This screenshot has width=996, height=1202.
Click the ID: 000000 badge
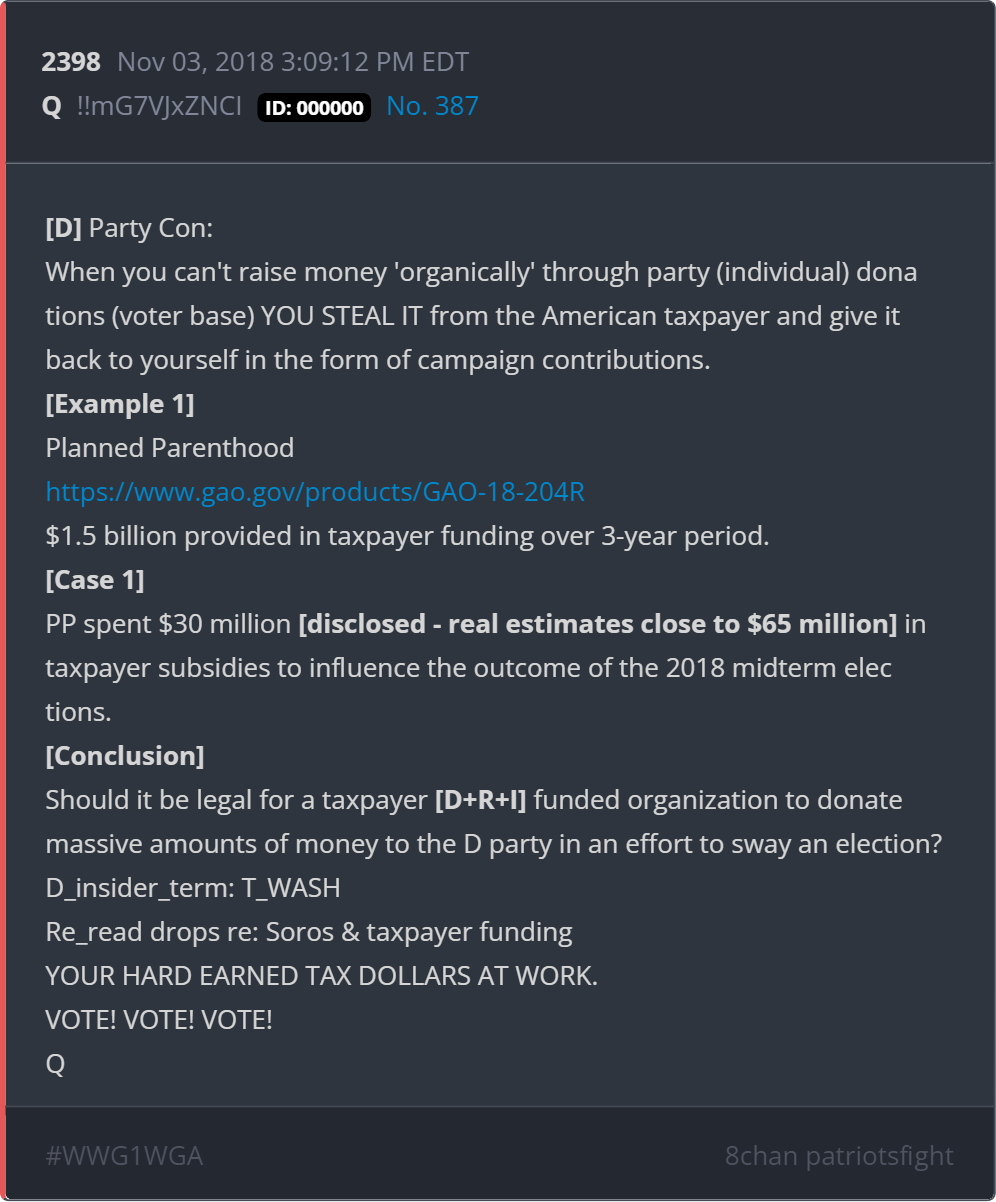(314, 107)
